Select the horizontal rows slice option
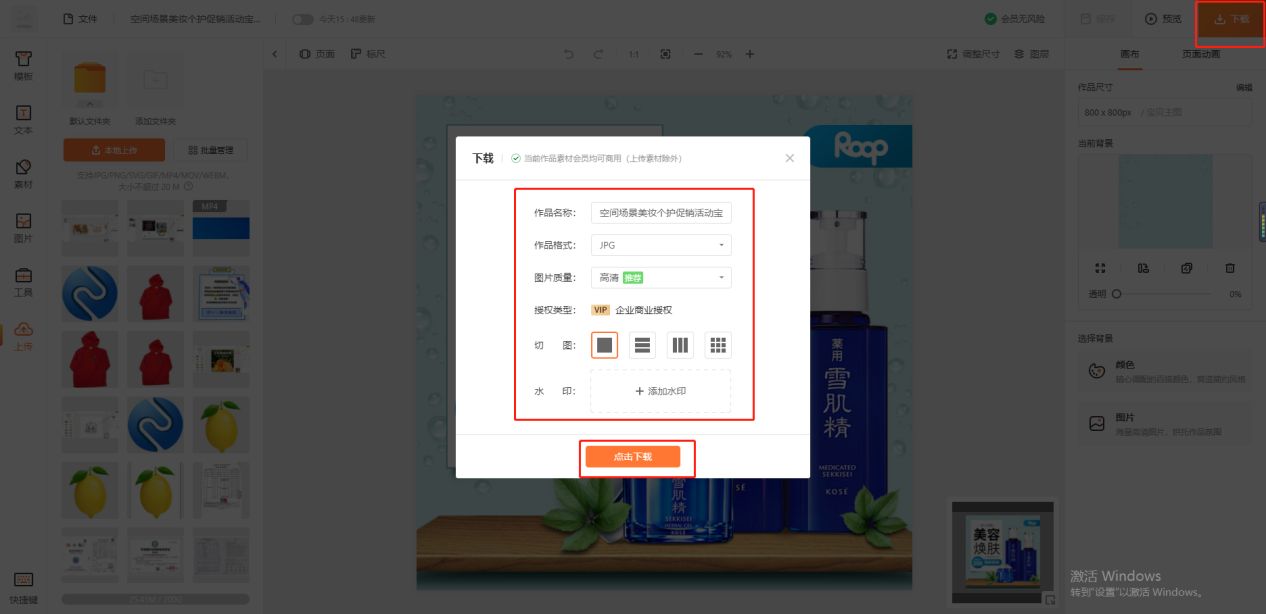The height and width of the screenshot is (614, 1266). [x=642, y=345]
